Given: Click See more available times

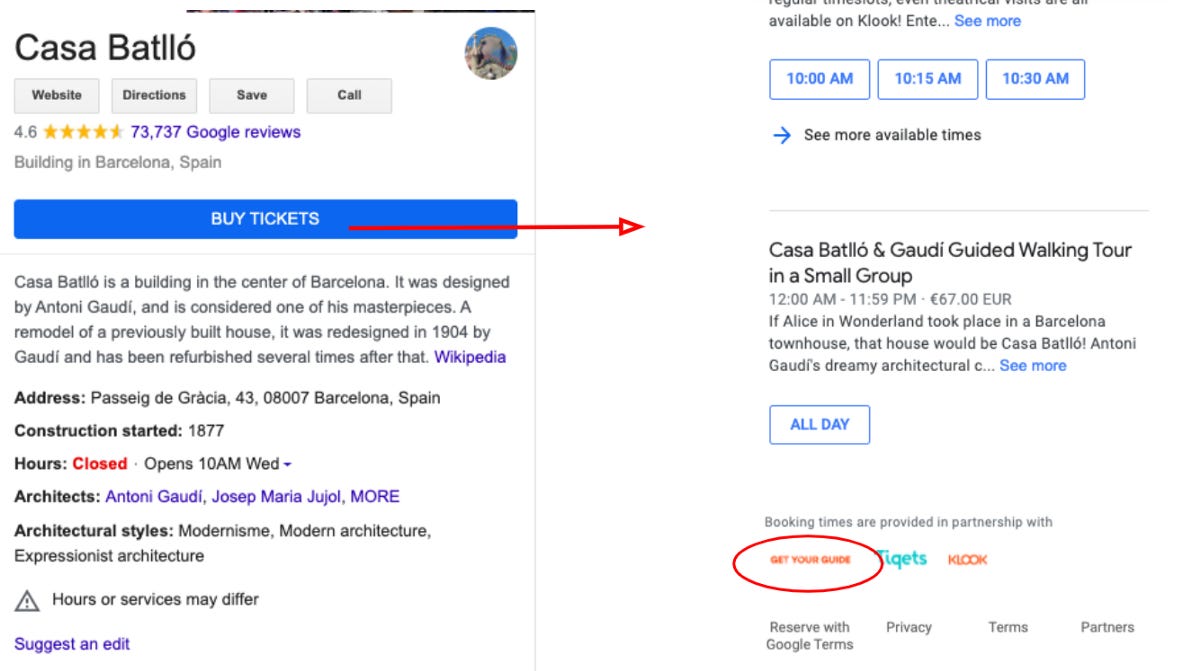Looking at the screenshot, I should tap(876, 135).
